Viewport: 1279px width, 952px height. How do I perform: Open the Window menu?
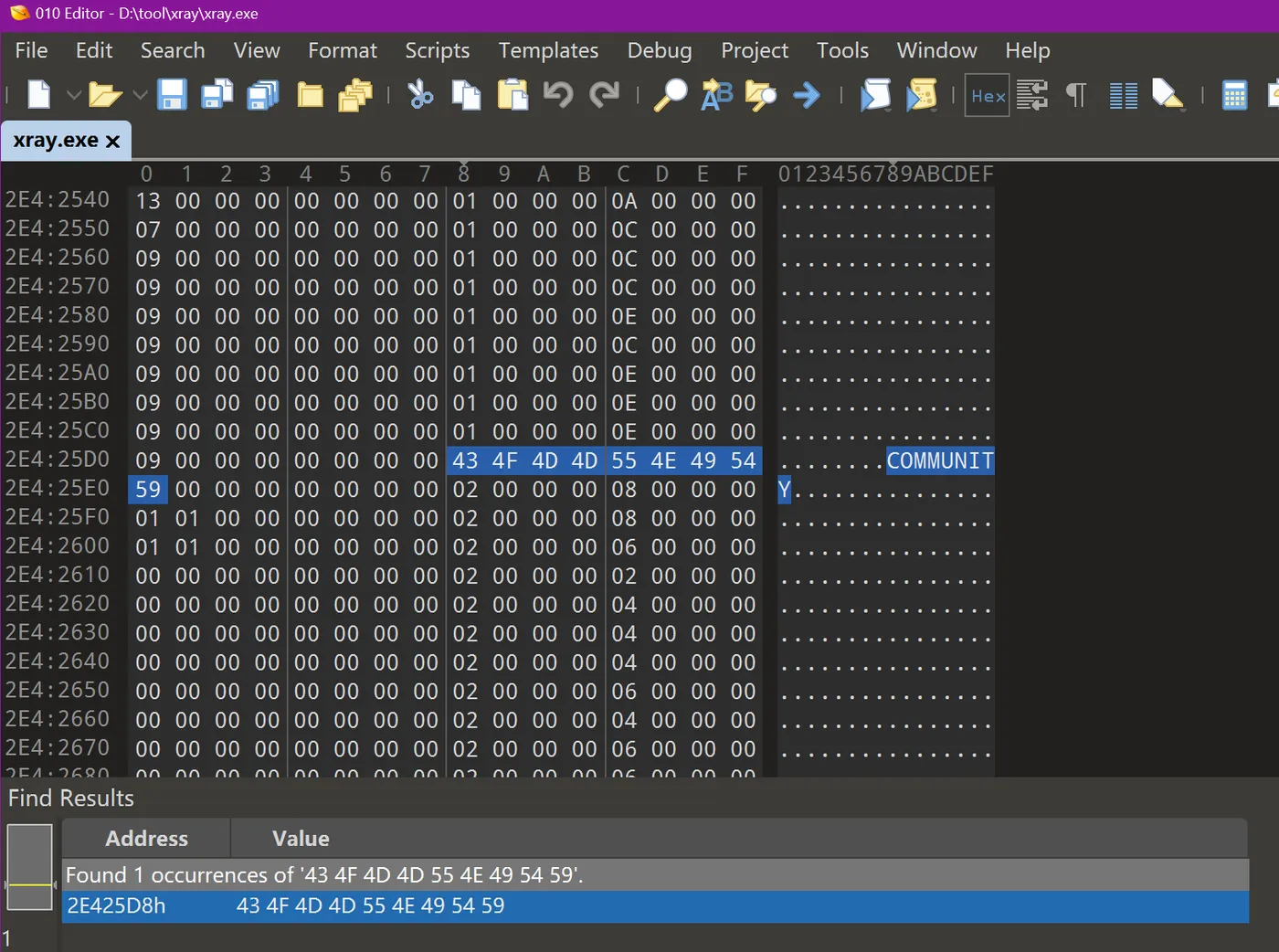pyautogui.click(x=936, y=50)
